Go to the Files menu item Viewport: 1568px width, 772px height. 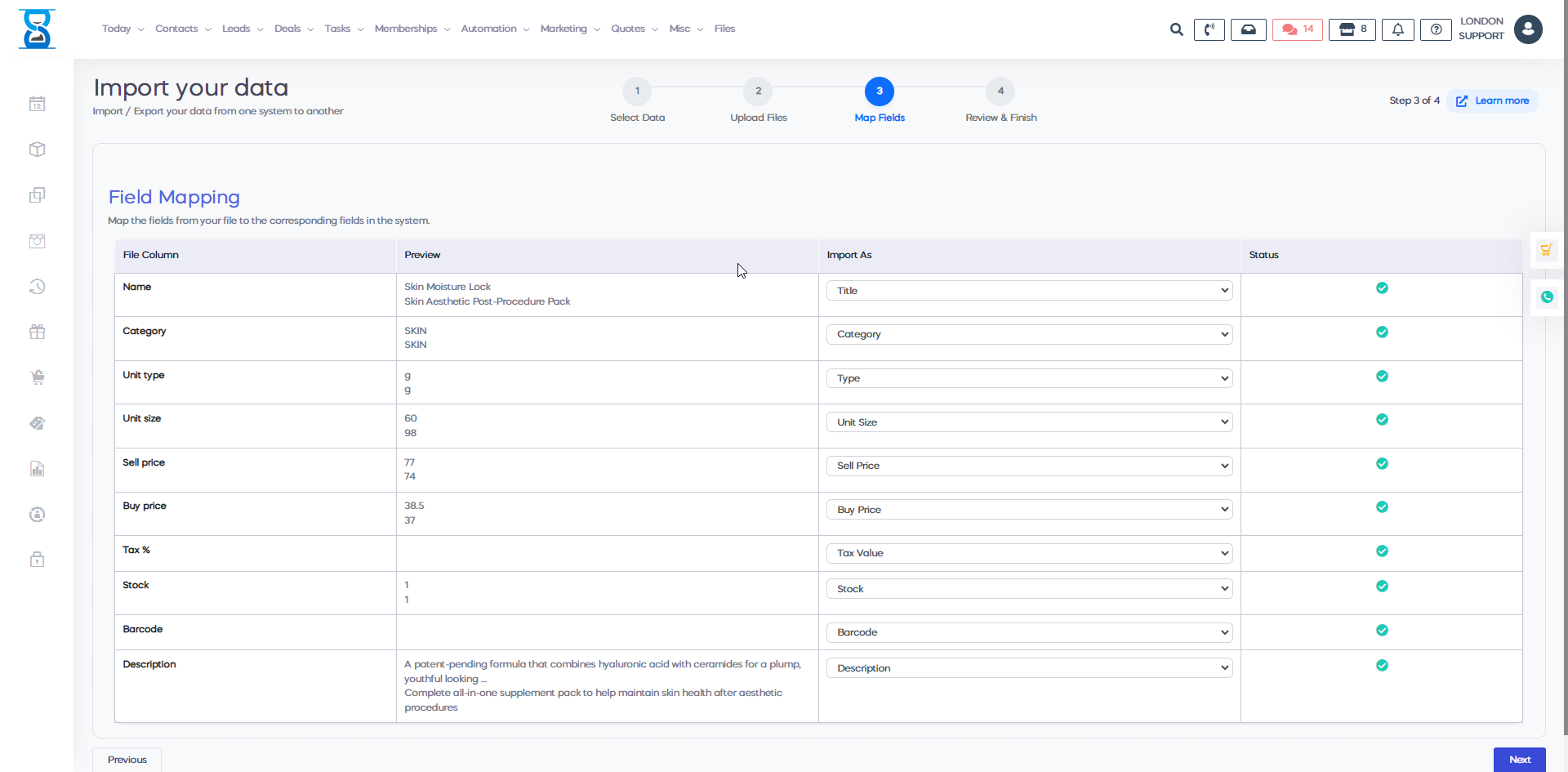724,29
